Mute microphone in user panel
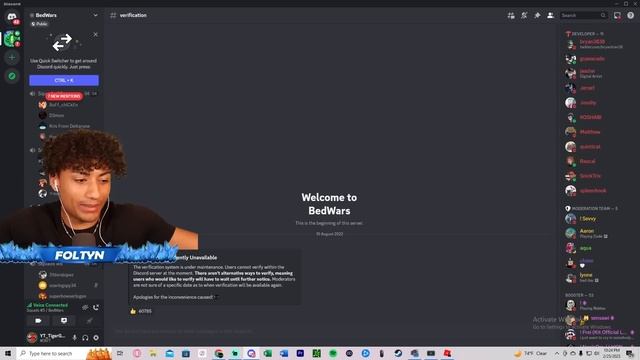The width and height of the screenshot is (640, 360). (74, 338)
